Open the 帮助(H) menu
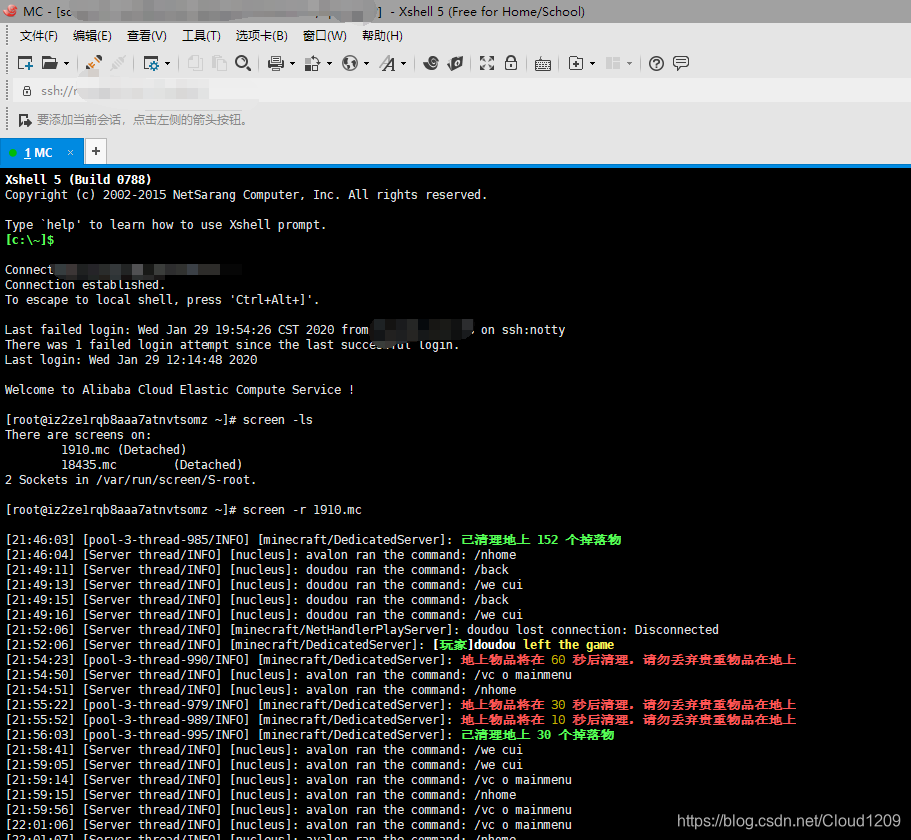The image size is (911, 840). click(382, 36)
